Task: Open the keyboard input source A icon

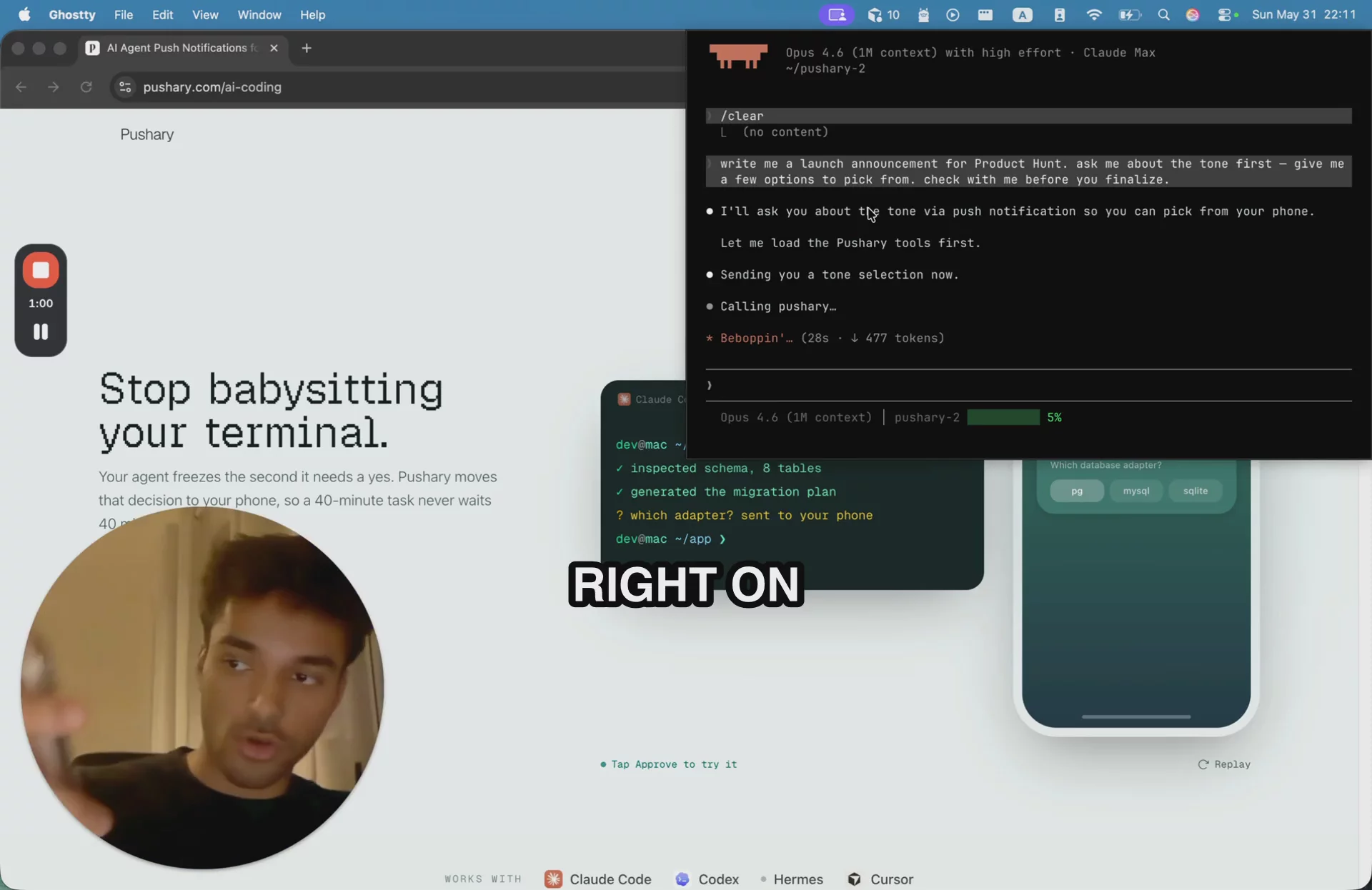Action: (1023, 14)
